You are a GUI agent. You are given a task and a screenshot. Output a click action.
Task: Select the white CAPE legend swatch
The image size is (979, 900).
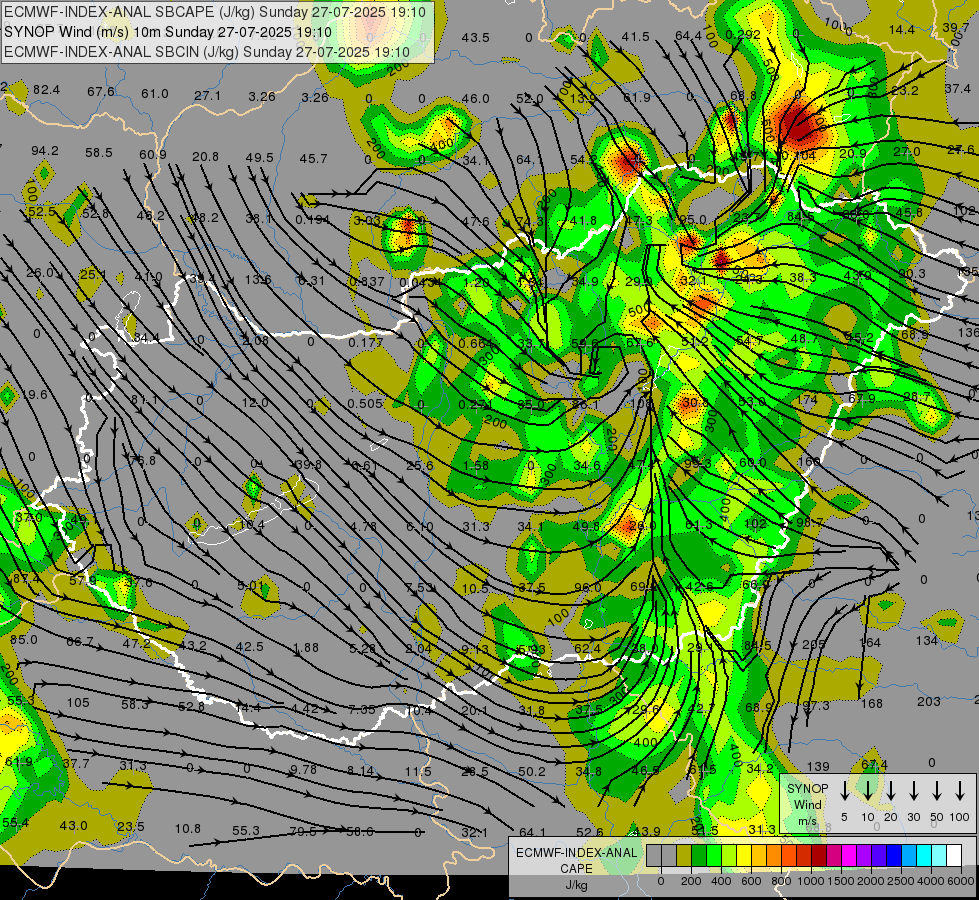click(x=953, y=856)
